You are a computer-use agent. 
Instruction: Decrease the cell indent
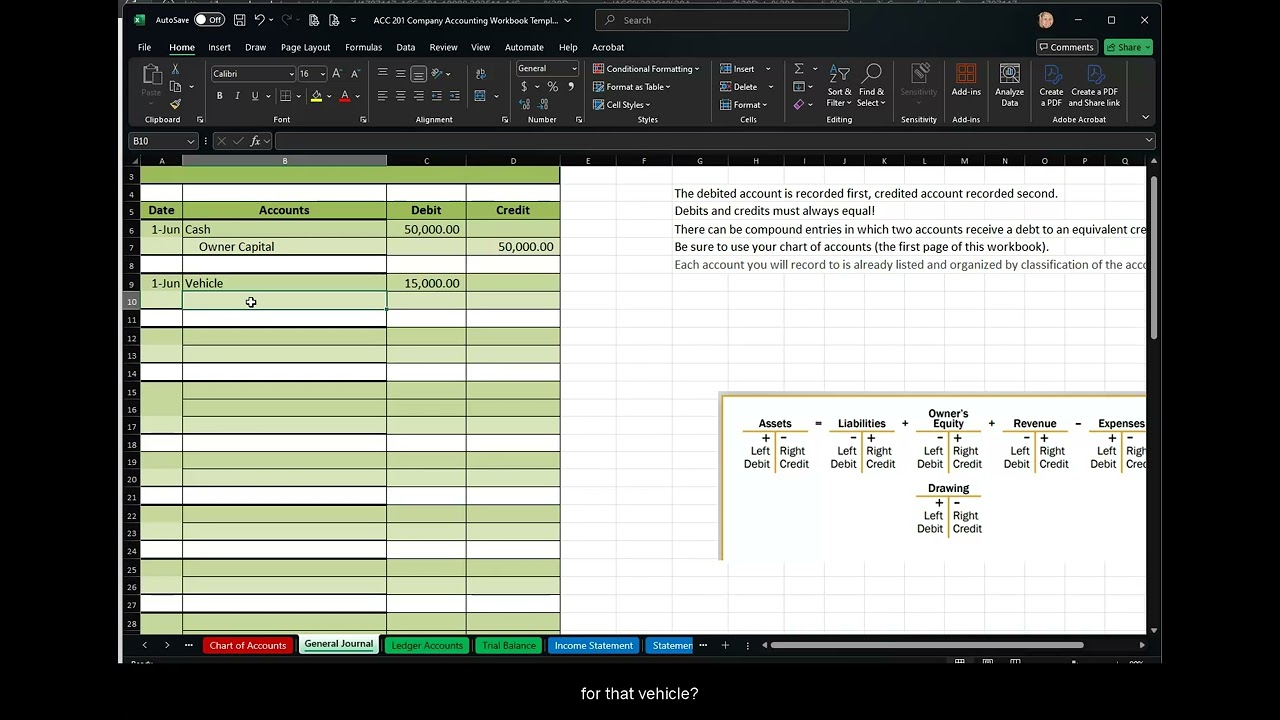point(437,96)
